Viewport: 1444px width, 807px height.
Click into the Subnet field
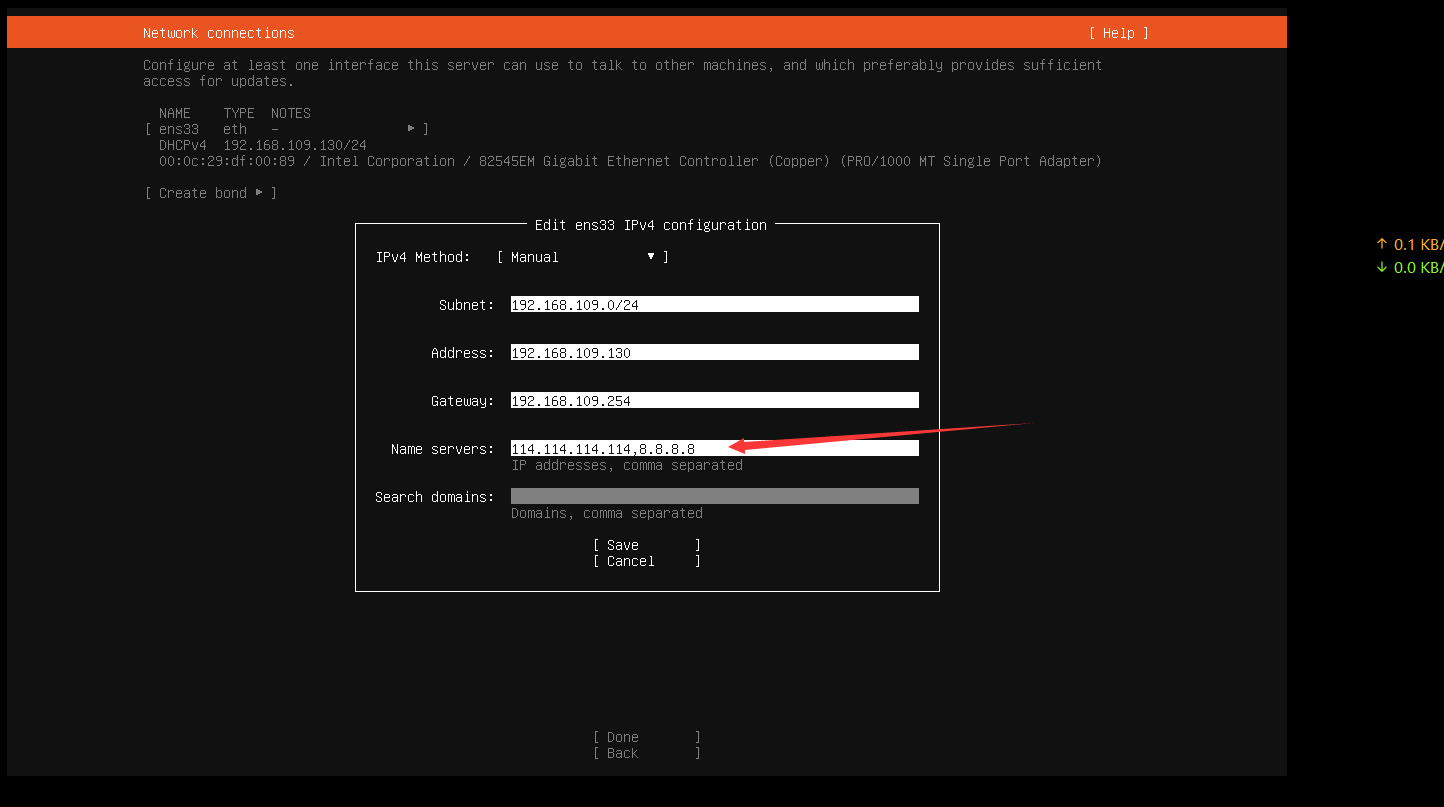click(715, 304)
